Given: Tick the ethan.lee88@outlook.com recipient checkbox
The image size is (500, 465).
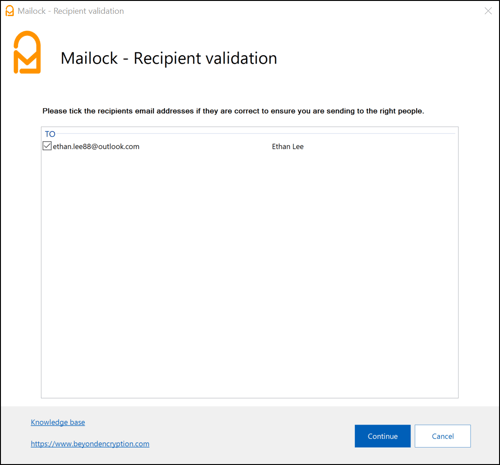Looking at the screenshot, I should [47, 146].
